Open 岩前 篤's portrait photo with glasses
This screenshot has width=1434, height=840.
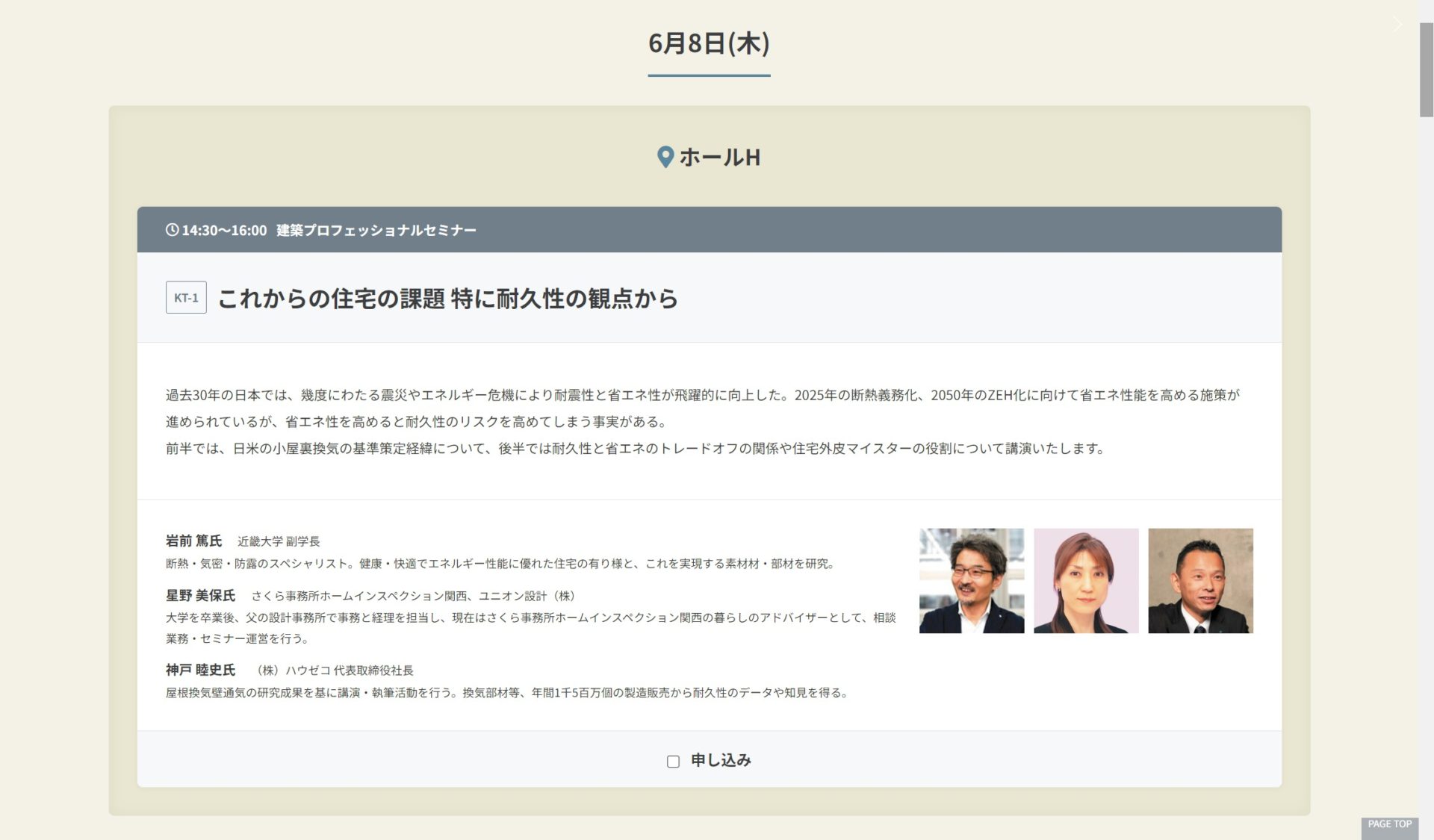coord(971,581)
